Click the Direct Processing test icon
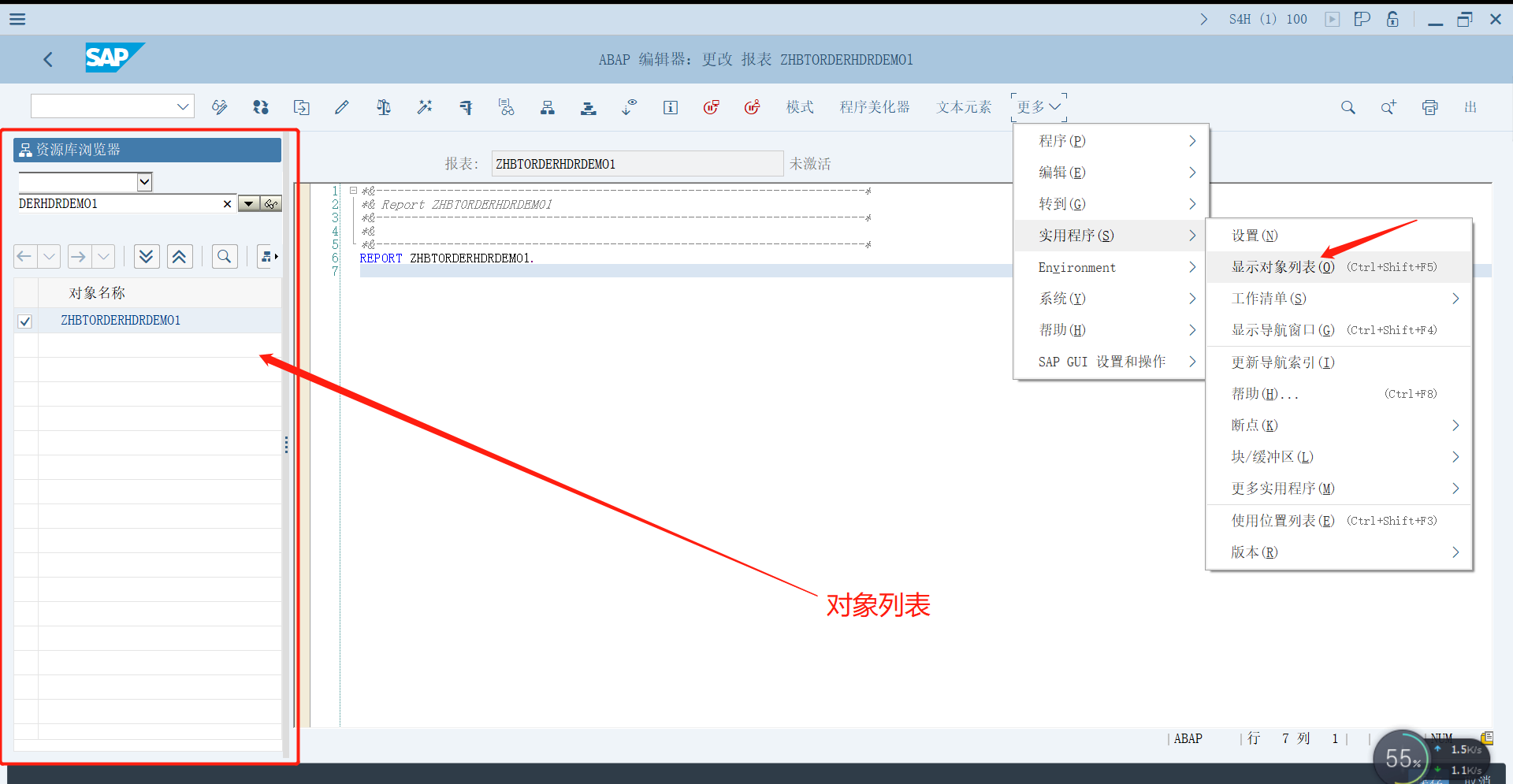The width and height of the screenshot is (1513, 784). [x=466, y=107]
